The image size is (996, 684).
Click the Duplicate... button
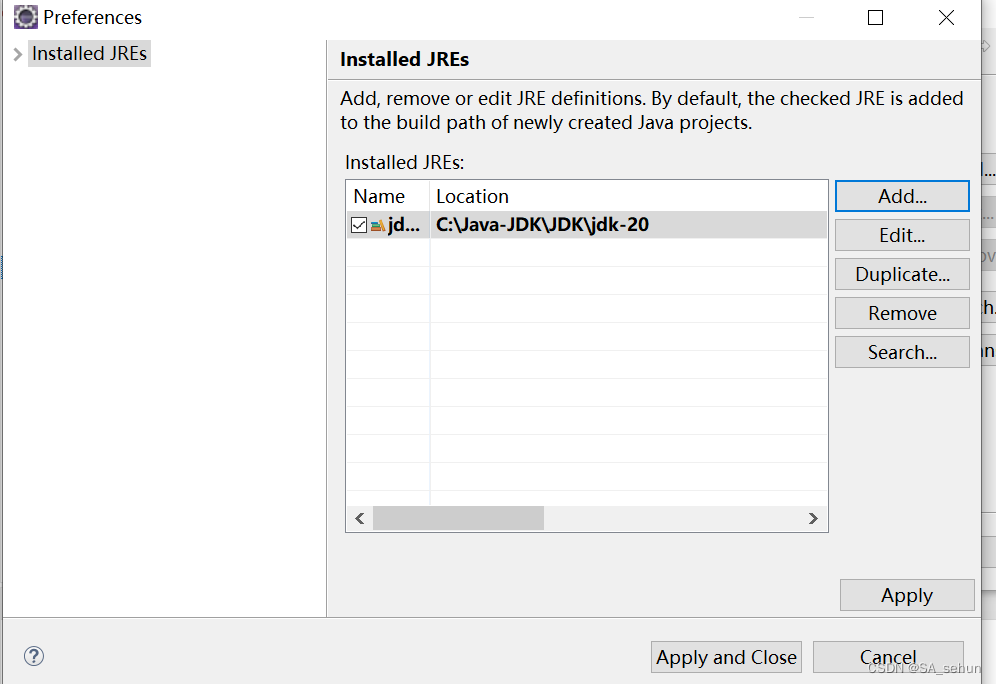[902, 274]
